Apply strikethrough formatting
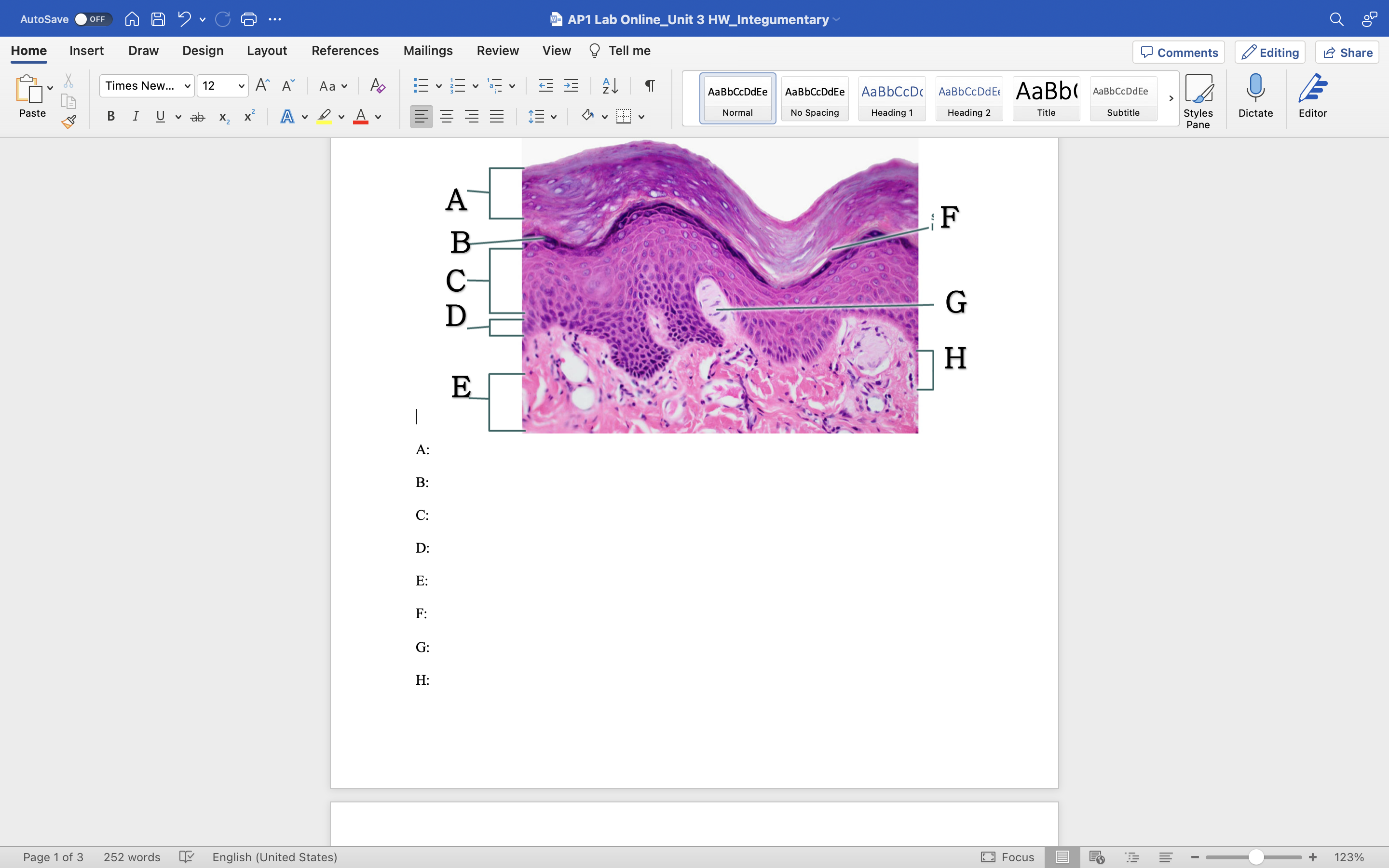 (x=197, y=117)
